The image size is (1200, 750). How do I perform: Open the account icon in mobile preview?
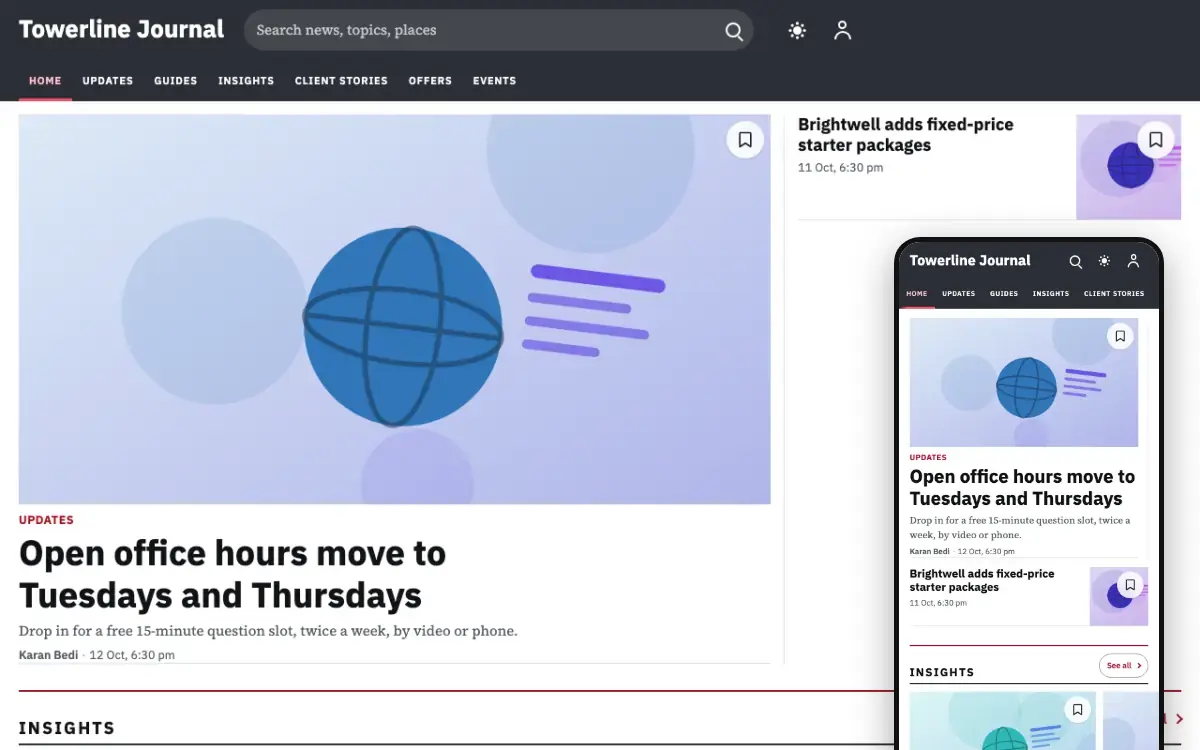point(1133,261)
